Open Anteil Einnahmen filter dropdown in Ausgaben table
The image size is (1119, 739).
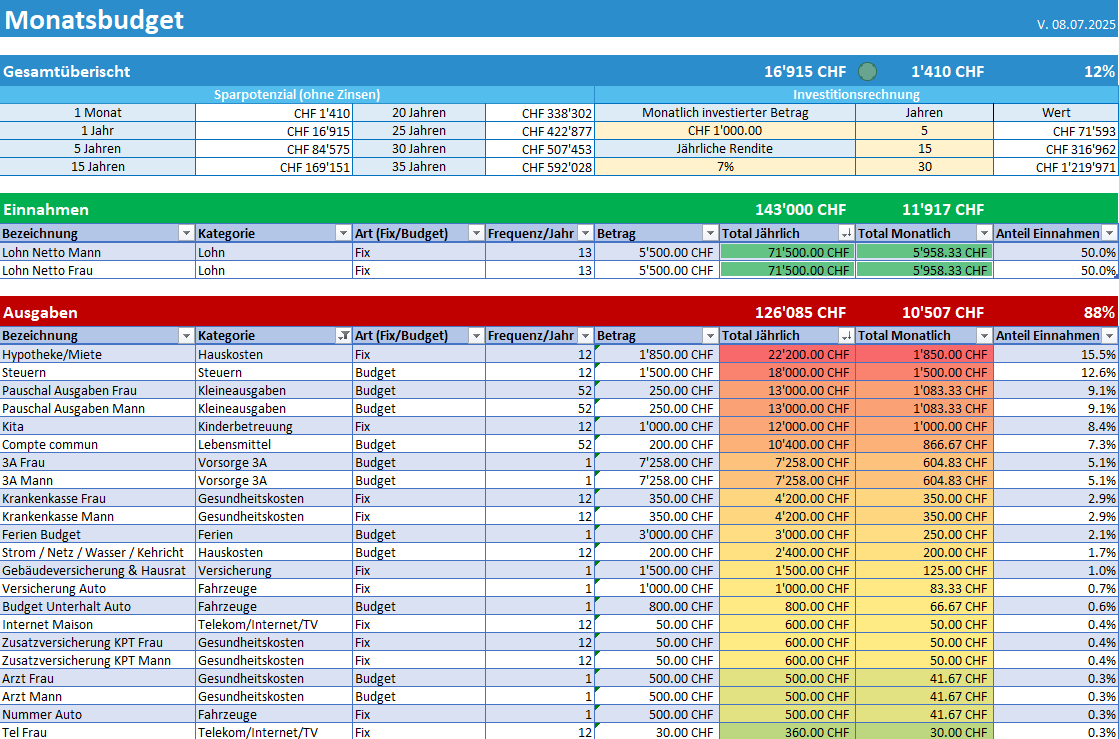point(1109,336)
